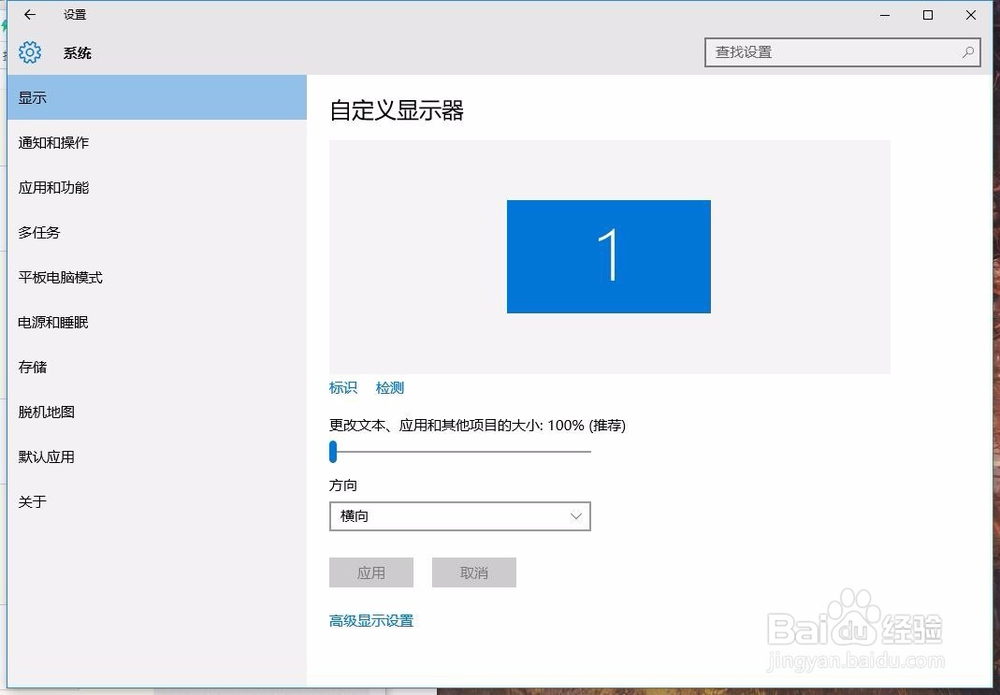
Task: Open 通知和操作 settings
Action: coord(157,143)
